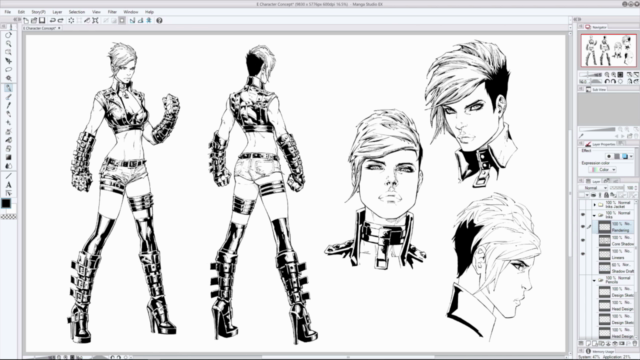Viewport: 640px width, 360px height.
Task: Switch to the Sub View tab
Action: click(x=596, y=89)
